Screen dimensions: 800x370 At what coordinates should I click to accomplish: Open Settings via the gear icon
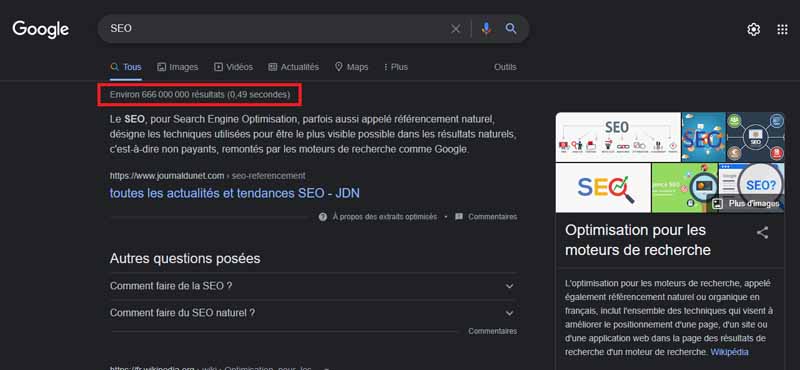[754, 30]
